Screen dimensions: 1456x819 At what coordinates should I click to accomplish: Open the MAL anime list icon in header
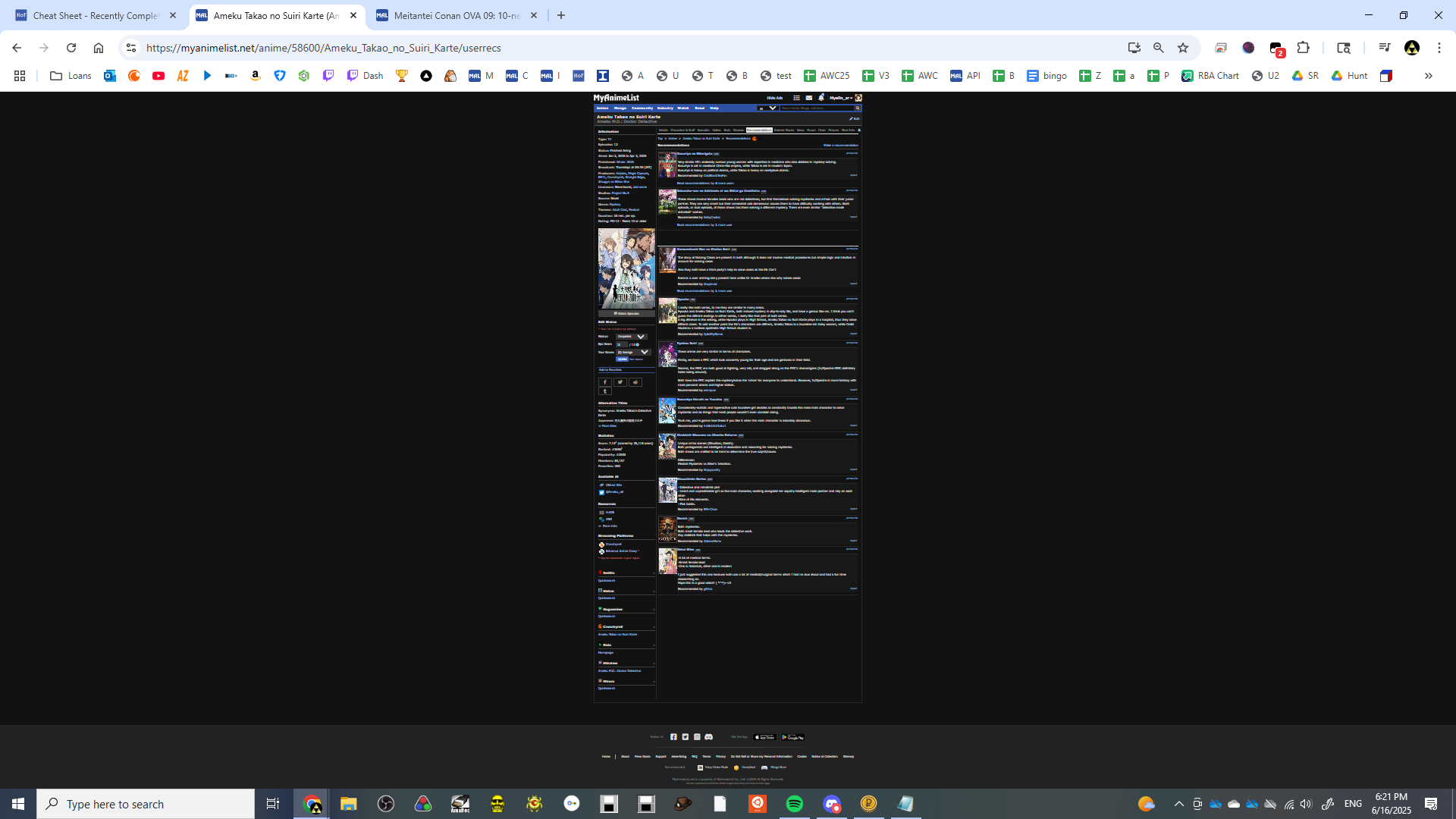796,98
